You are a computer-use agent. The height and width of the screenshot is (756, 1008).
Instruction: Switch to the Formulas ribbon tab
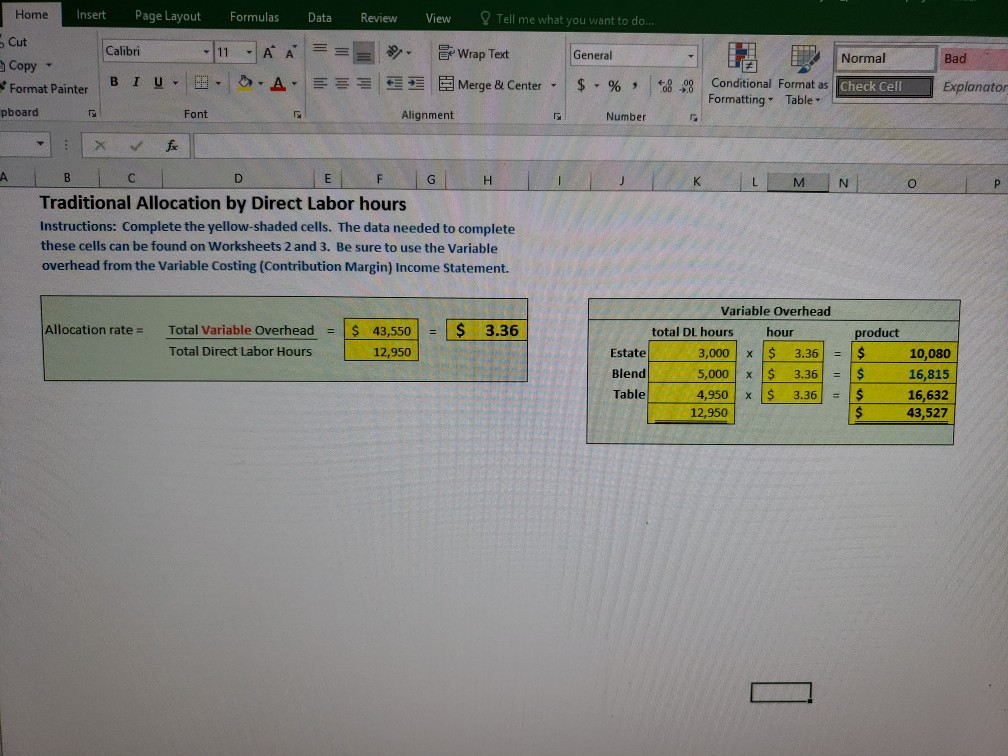coord(253,15)
